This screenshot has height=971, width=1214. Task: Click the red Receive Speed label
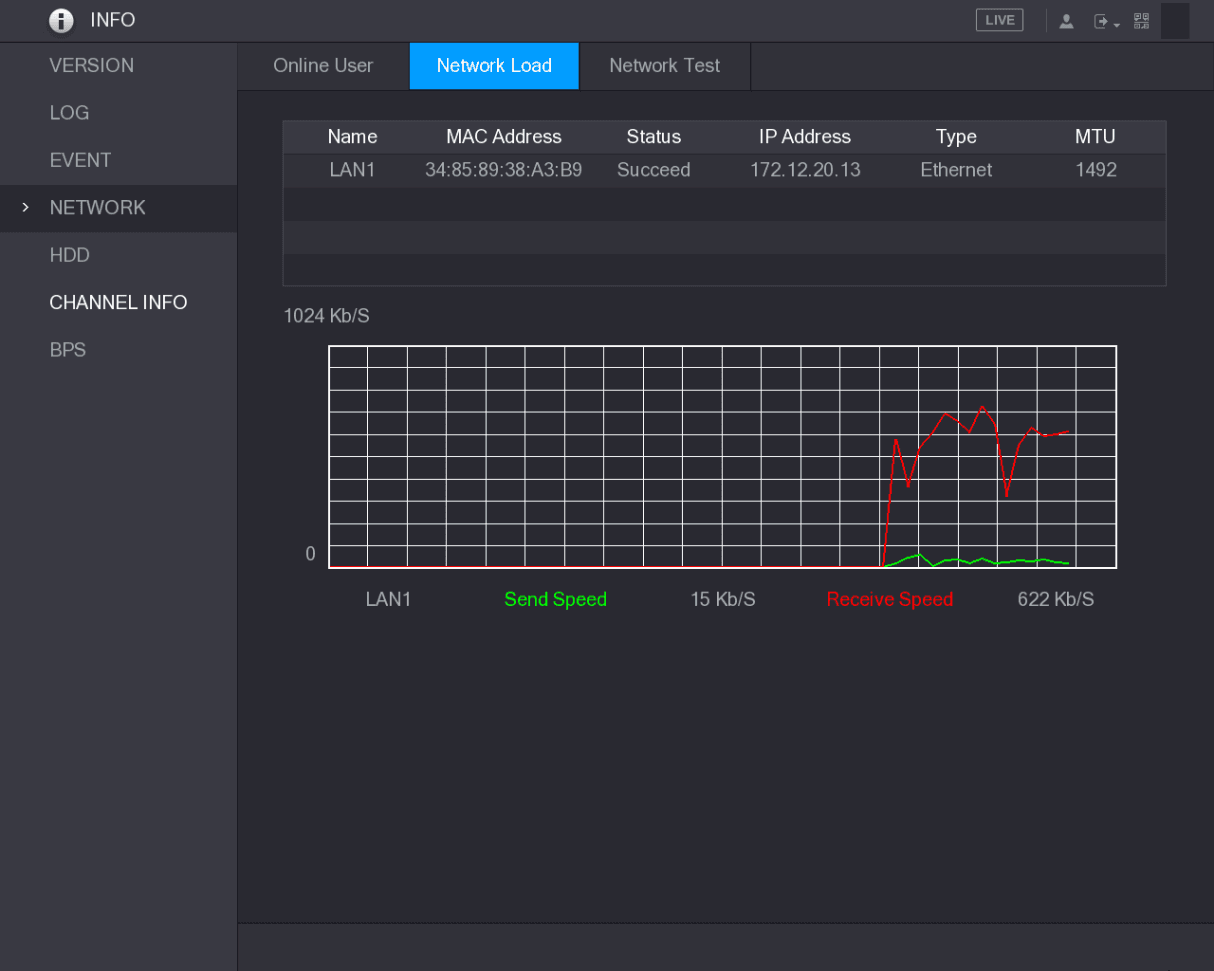click(x=890, y=599)
